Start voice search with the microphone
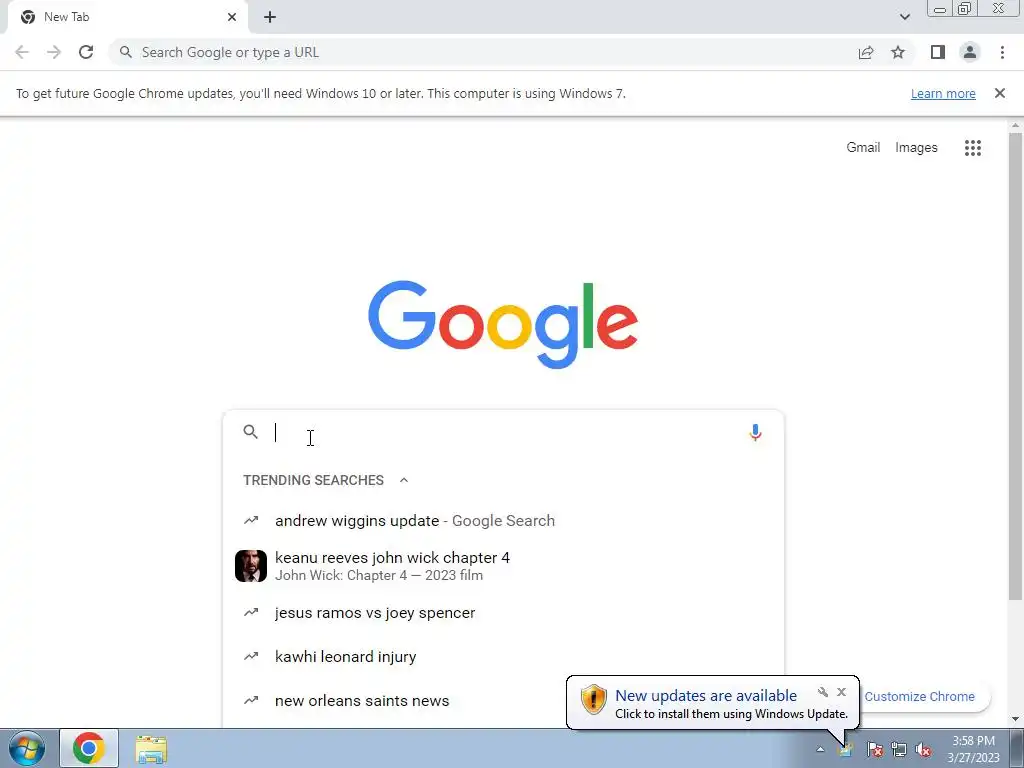Image resolution: width=1024 pixels, height=768 pixels. 755,433
